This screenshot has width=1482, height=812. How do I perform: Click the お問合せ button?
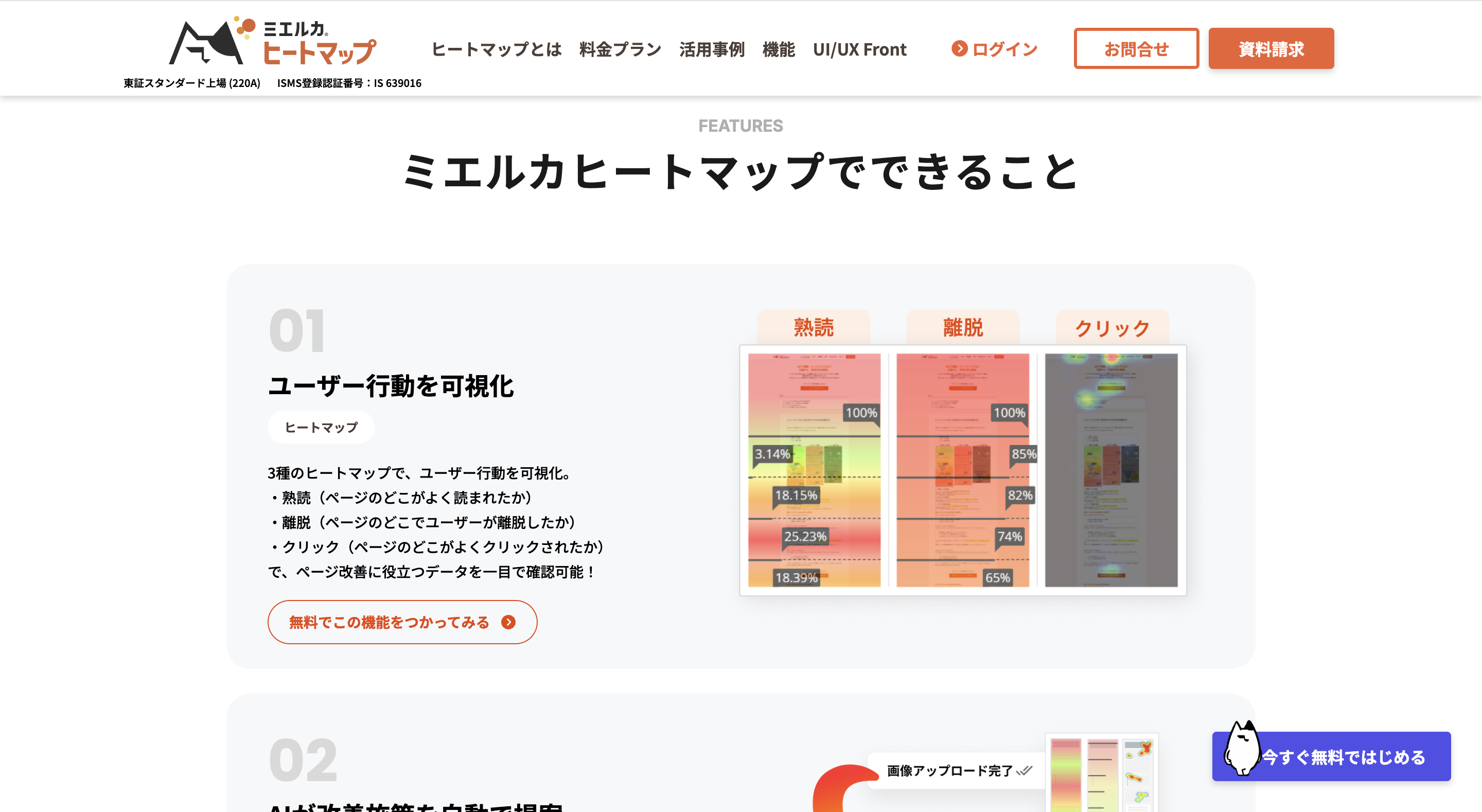(x=1136, y=48)
